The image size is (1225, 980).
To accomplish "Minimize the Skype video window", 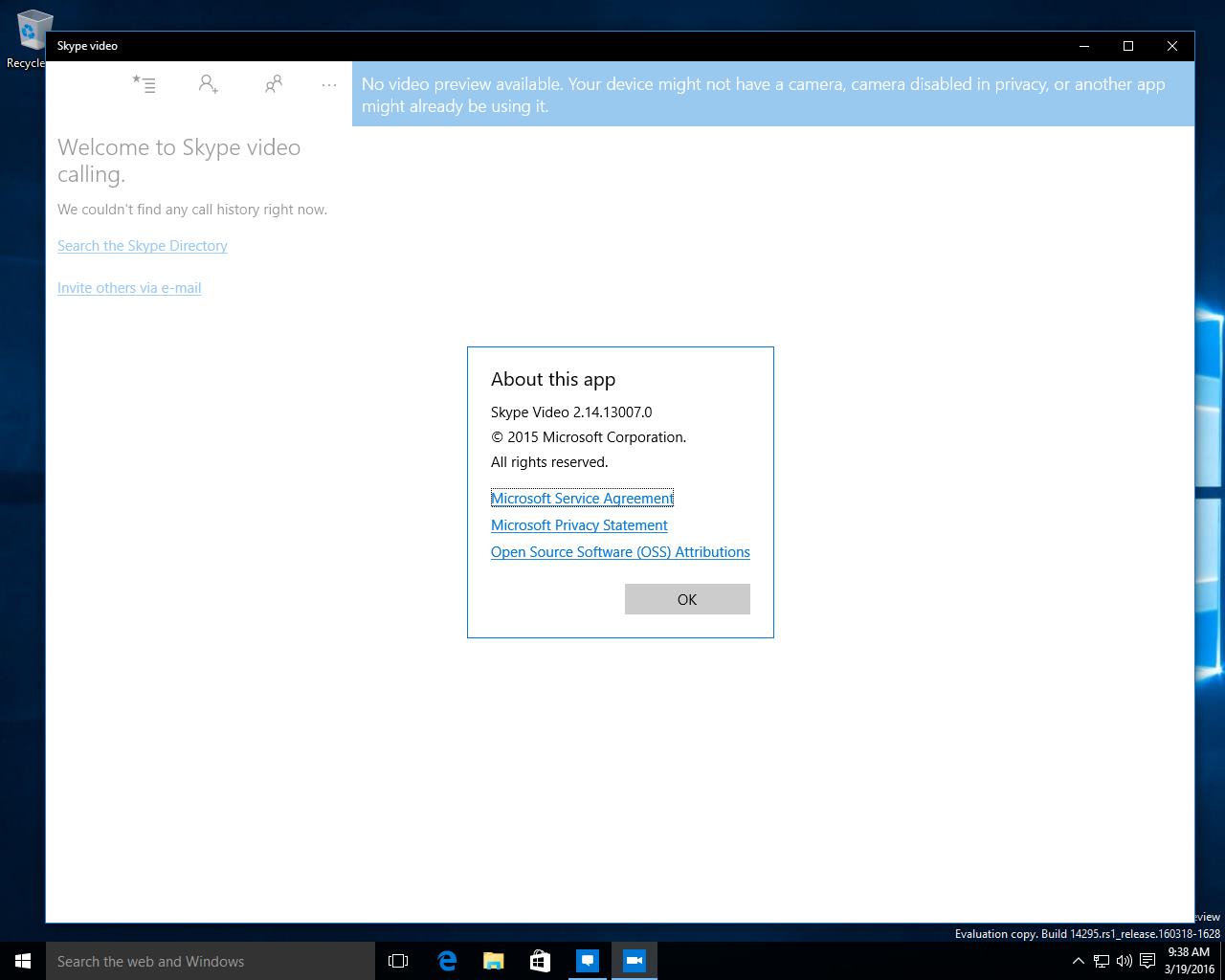I will pos(1084,46).
